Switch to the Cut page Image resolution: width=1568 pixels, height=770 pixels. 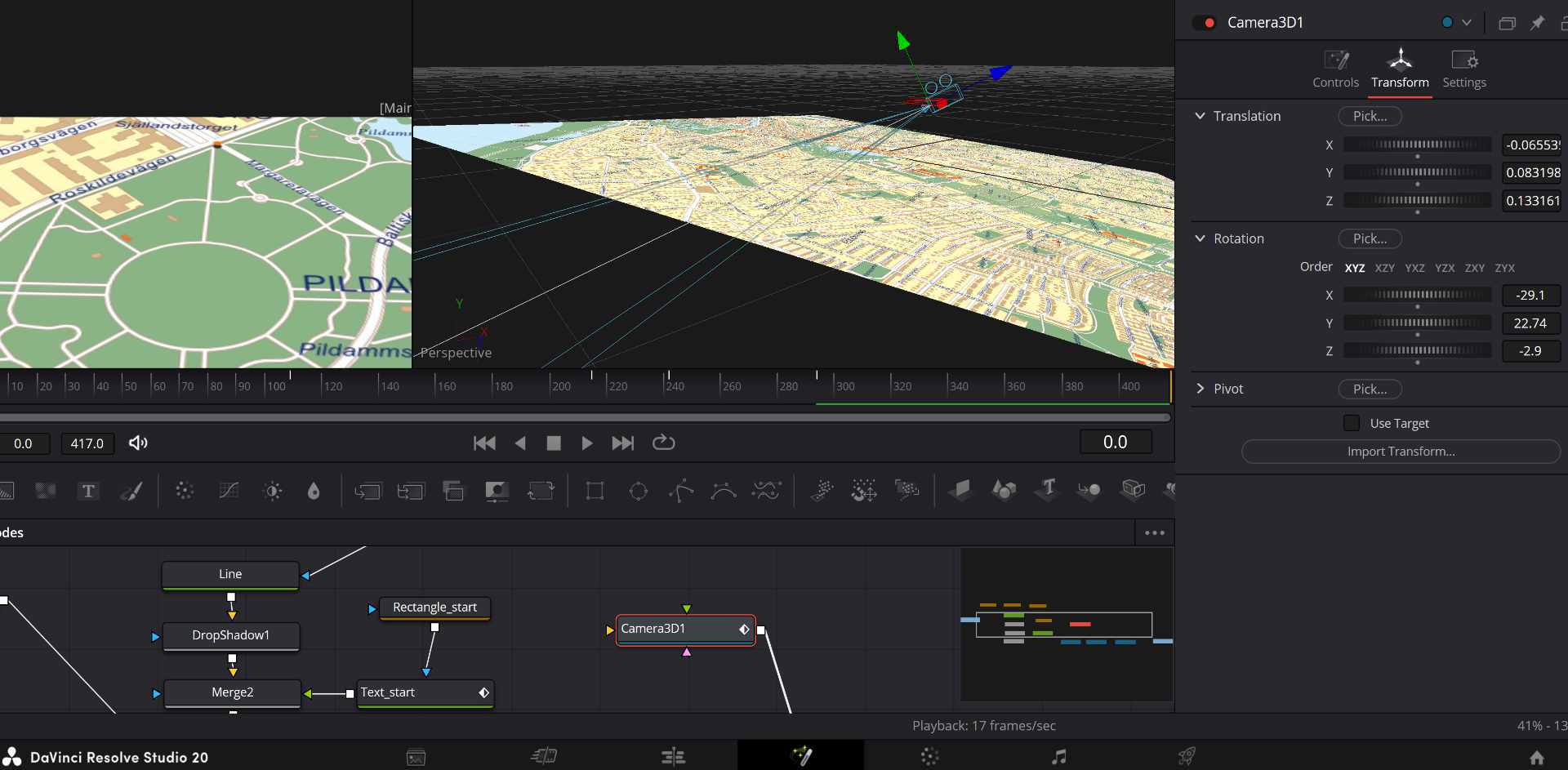544,757
